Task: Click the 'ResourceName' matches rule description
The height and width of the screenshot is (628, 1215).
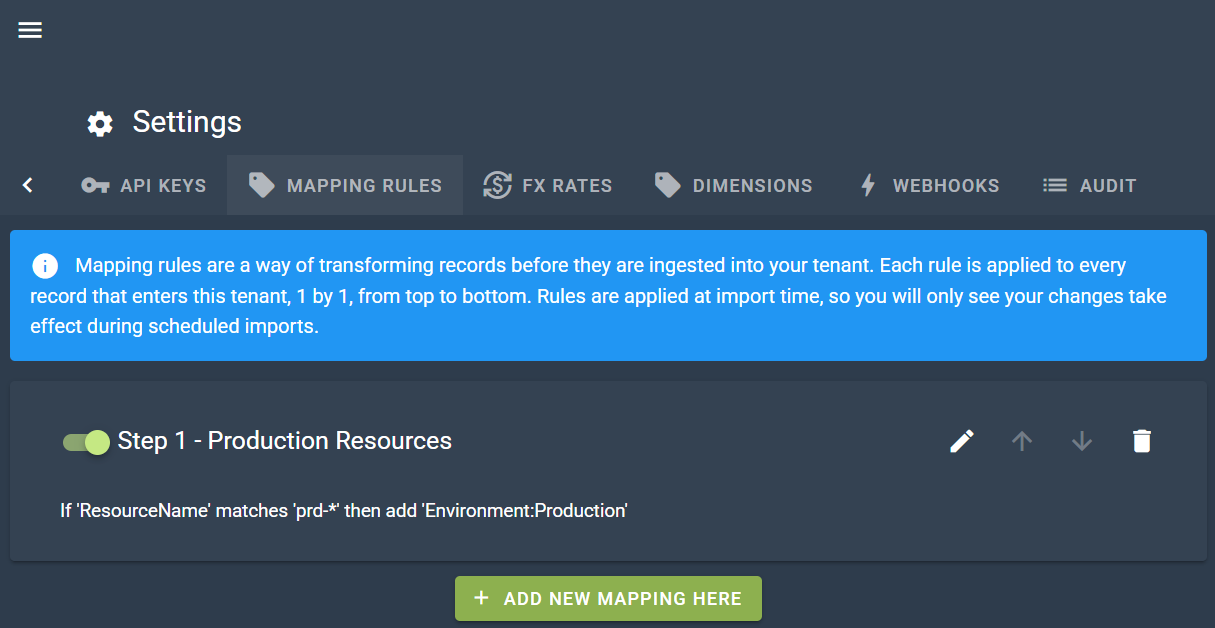Action: [x=344, y=511]
